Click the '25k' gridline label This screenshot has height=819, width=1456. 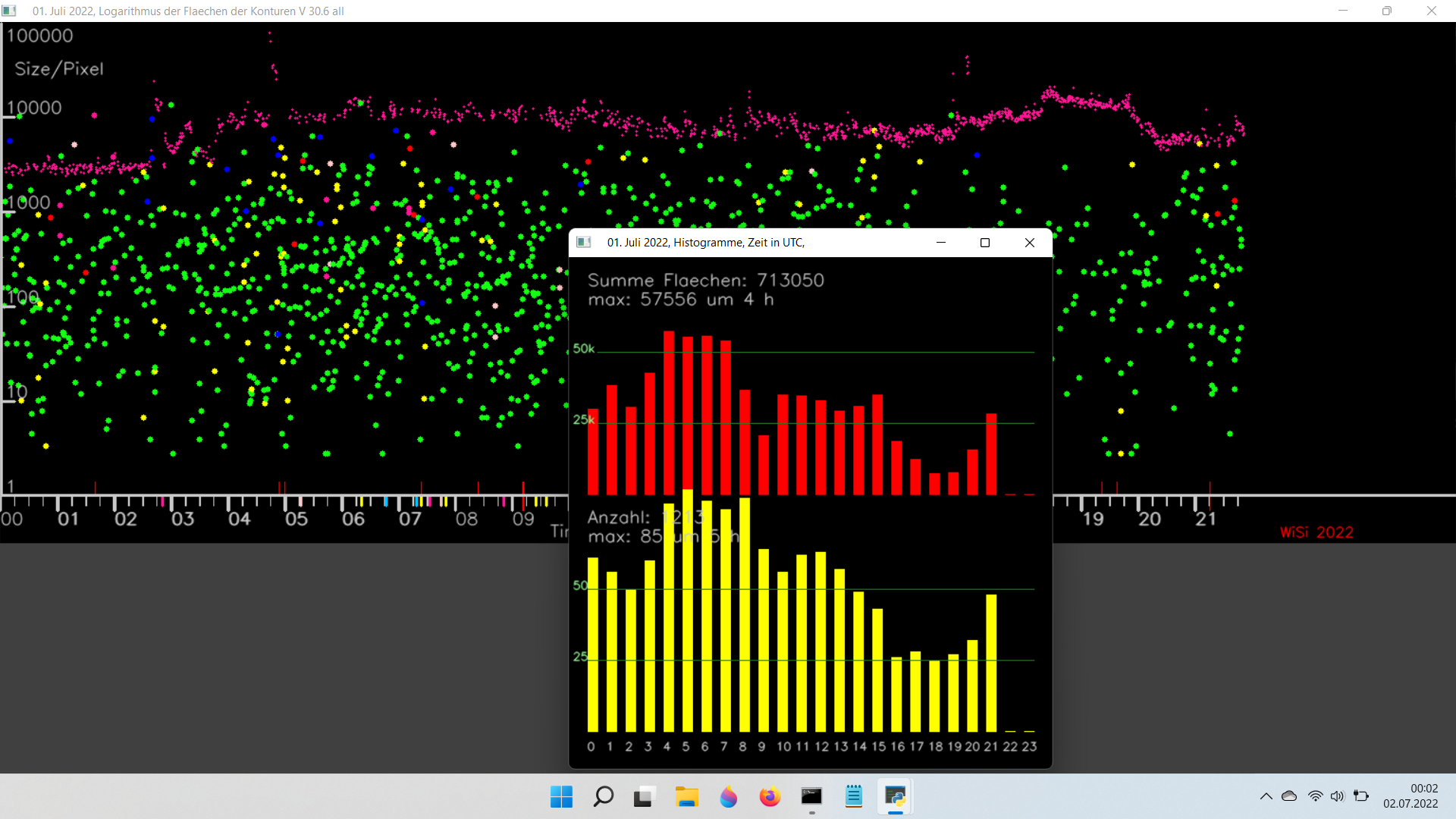tap(584, 419)
